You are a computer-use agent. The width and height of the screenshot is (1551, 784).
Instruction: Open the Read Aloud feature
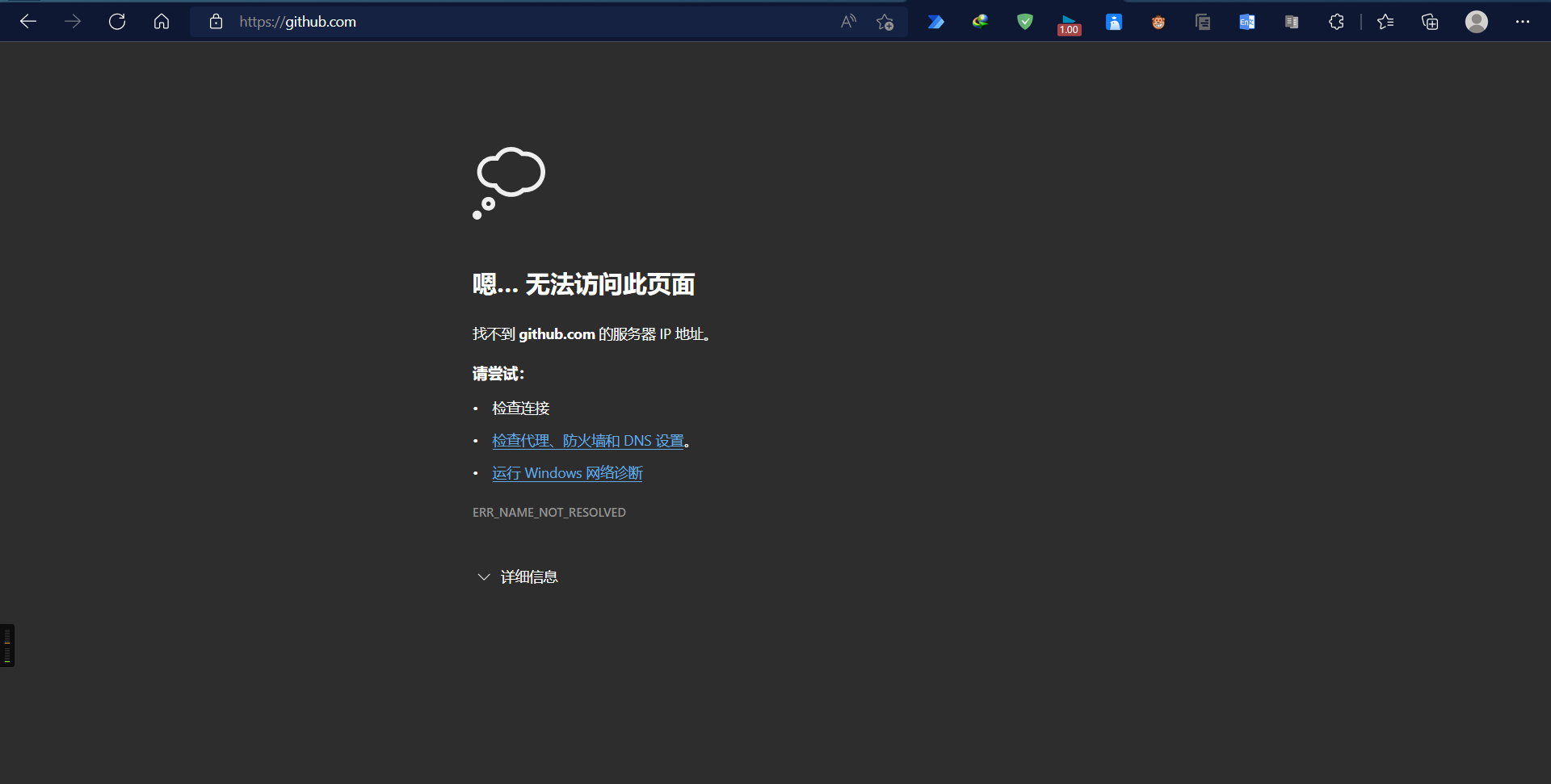coord(847,22)
